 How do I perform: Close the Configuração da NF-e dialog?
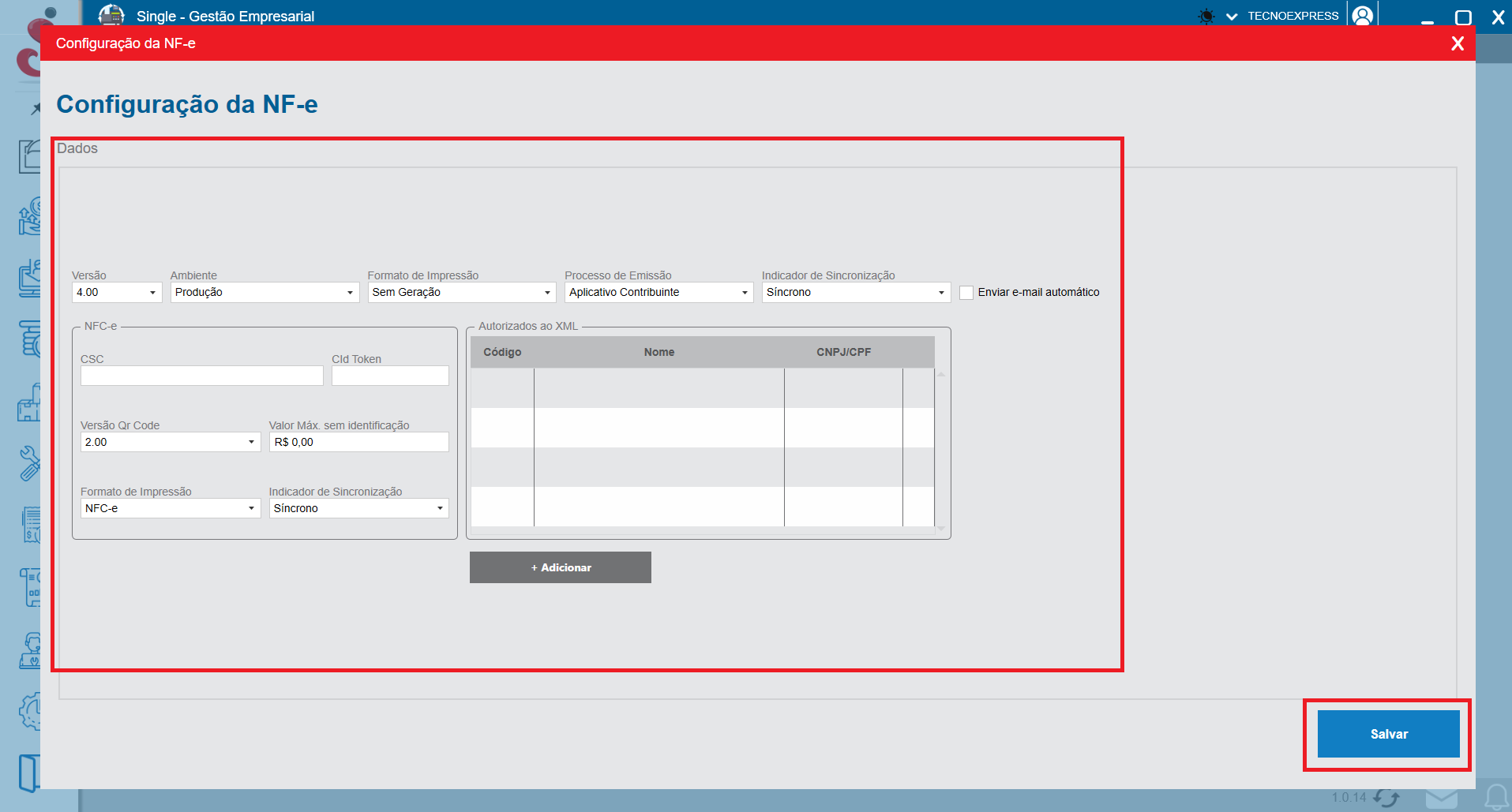pos(1457,43)
